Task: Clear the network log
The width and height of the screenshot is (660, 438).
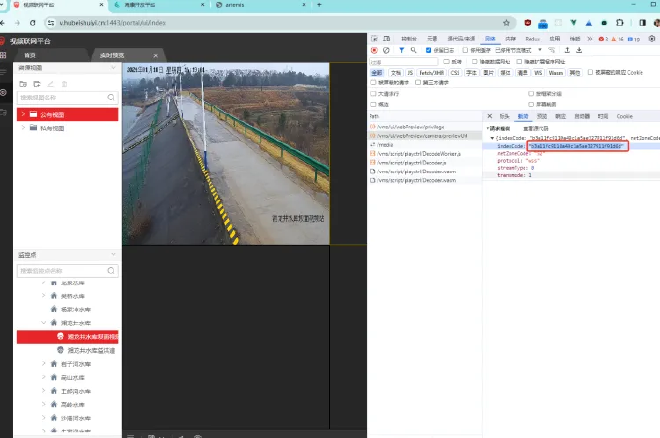Action: pyautogui.click(x=386, y=50)
